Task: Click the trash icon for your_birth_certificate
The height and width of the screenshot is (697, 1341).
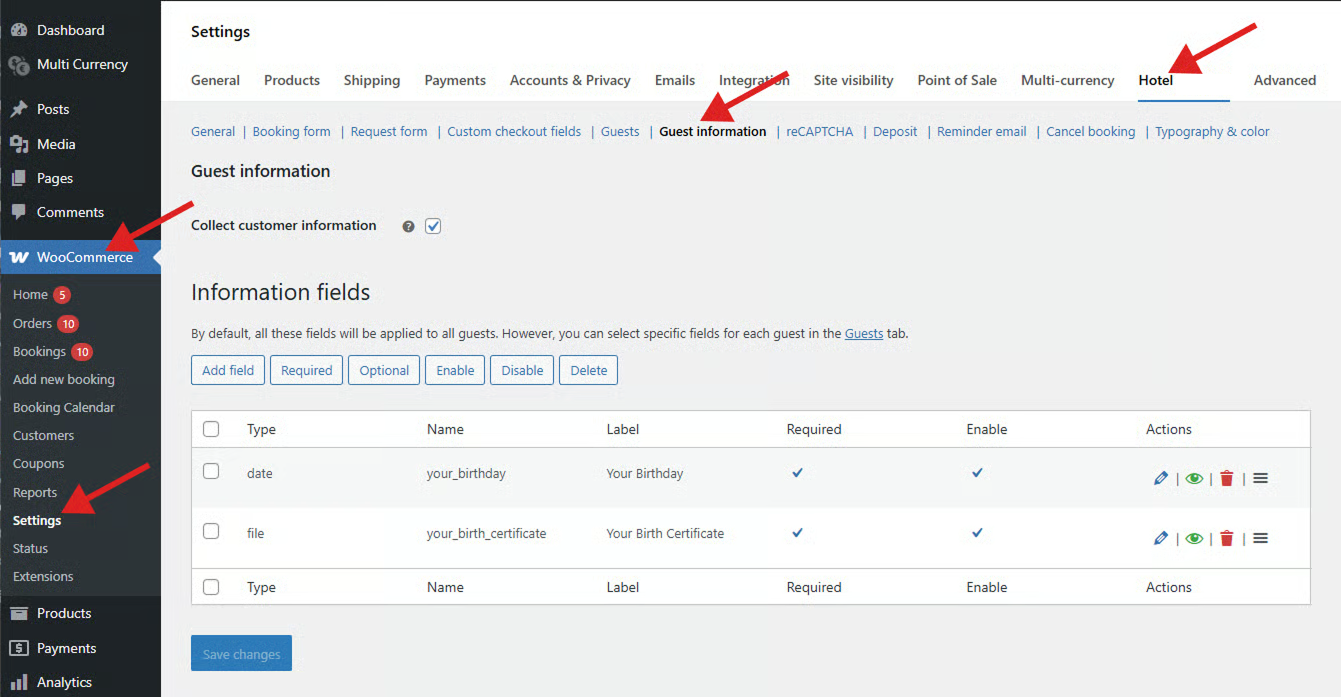Action: [x=1227, y=539]
